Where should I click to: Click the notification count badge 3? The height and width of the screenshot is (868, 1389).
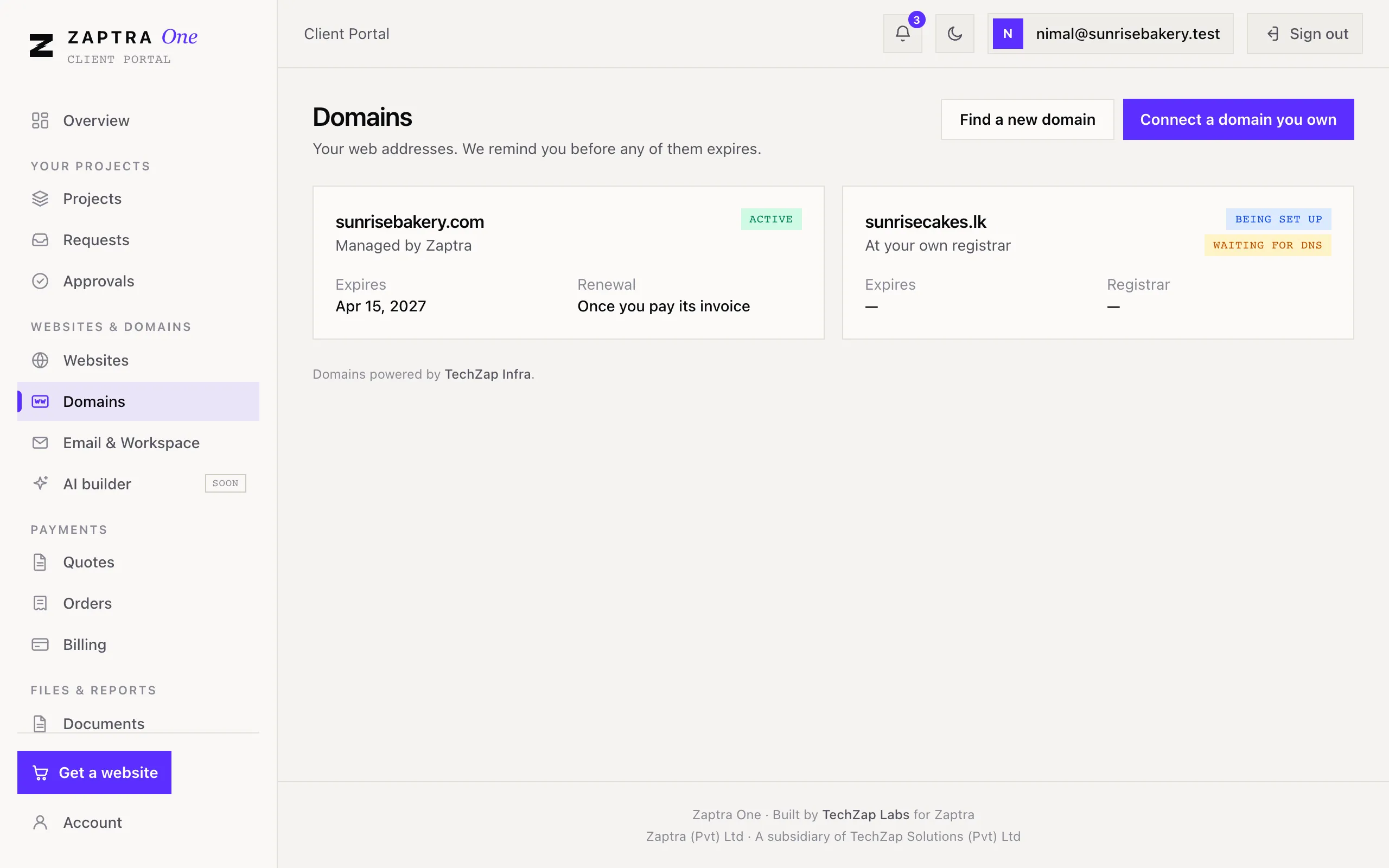click(916, 20)
